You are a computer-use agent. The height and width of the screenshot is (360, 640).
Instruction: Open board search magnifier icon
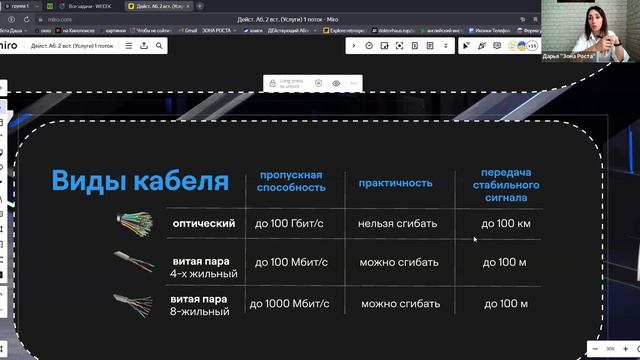point(159,46)
